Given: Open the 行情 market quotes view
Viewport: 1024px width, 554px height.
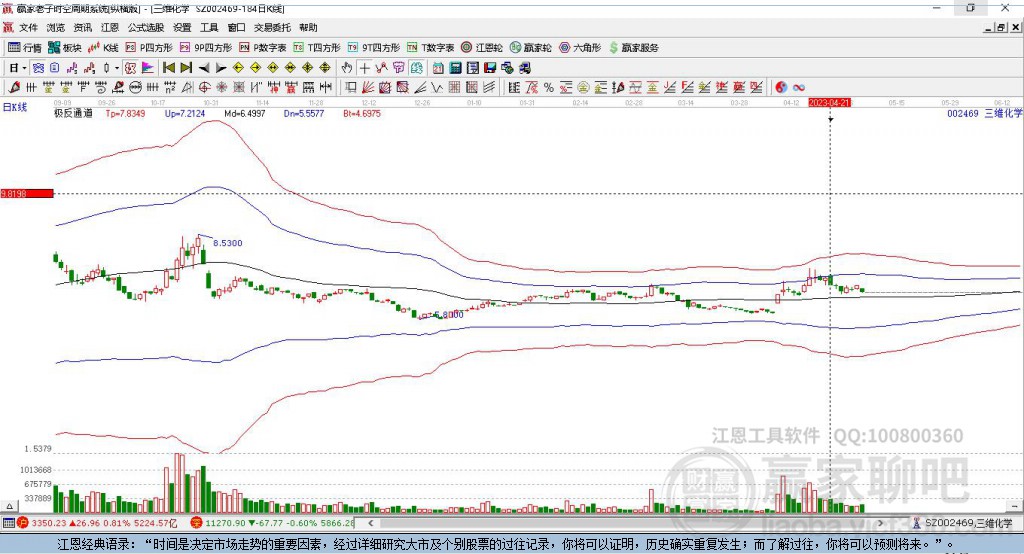Looking at the screenshot, I should point(24,48).
